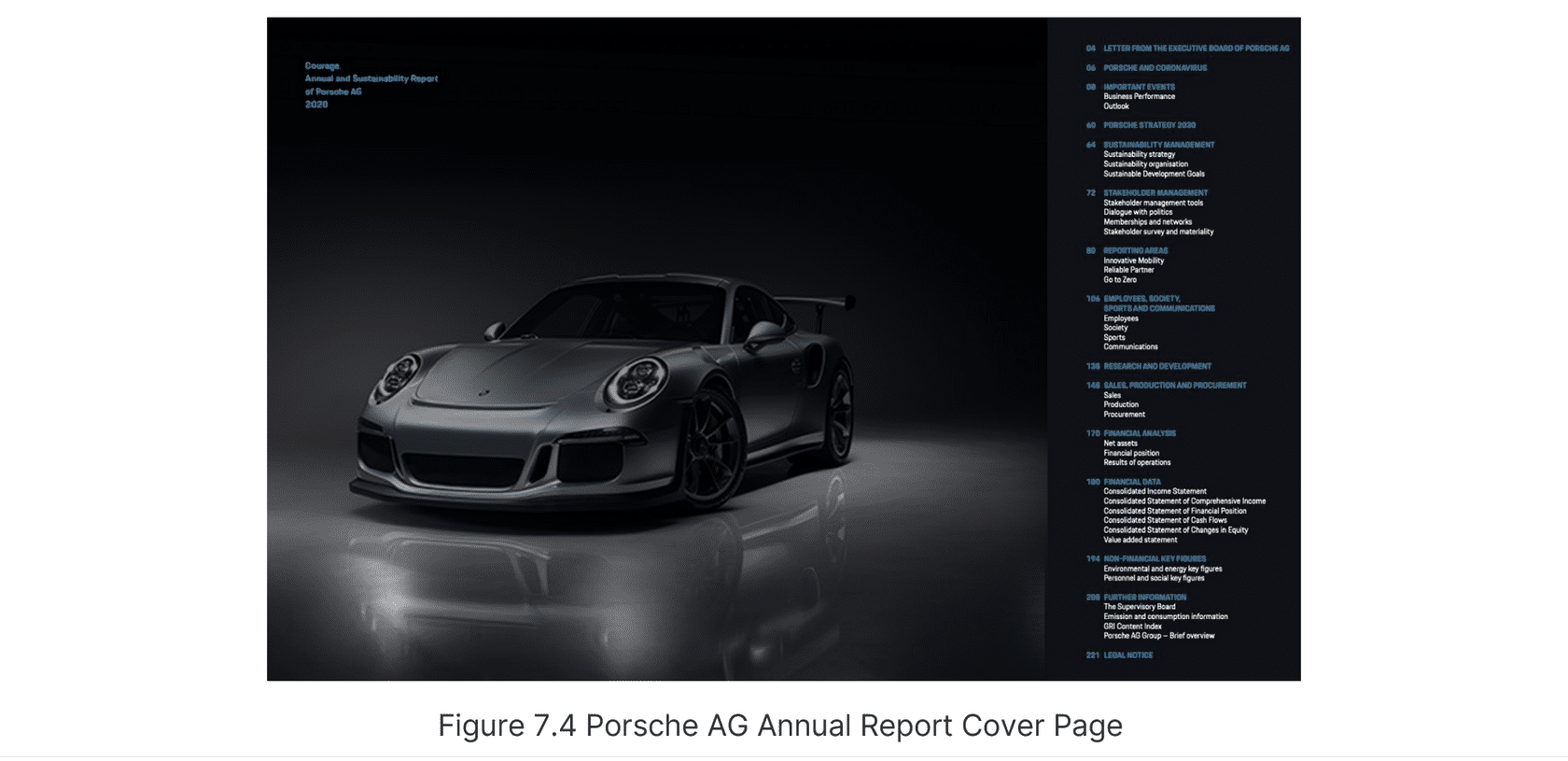Click 'Sales, Production and Procurement' heading
Image resolution: width=1568 pixels, height=761 pixels.
coord(1175,385)
